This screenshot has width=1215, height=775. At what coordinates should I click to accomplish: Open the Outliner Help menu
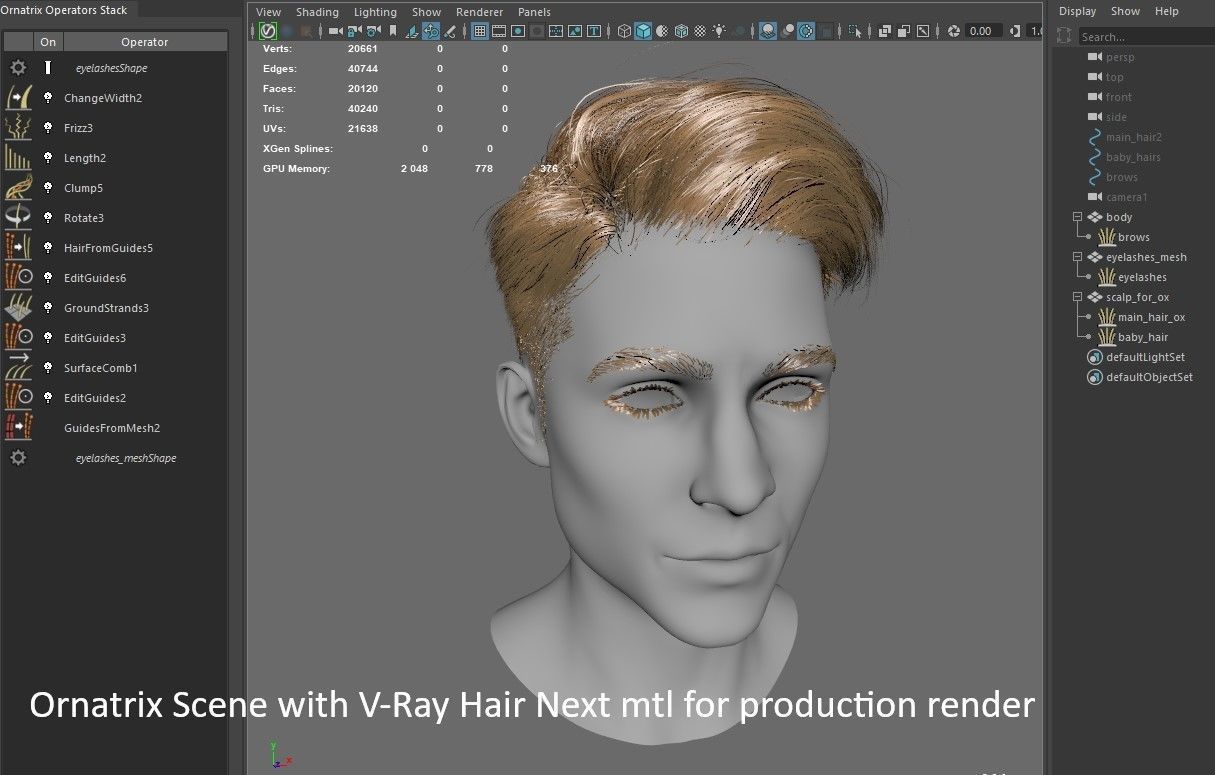pyautogui.click(x=1166, y=11)
